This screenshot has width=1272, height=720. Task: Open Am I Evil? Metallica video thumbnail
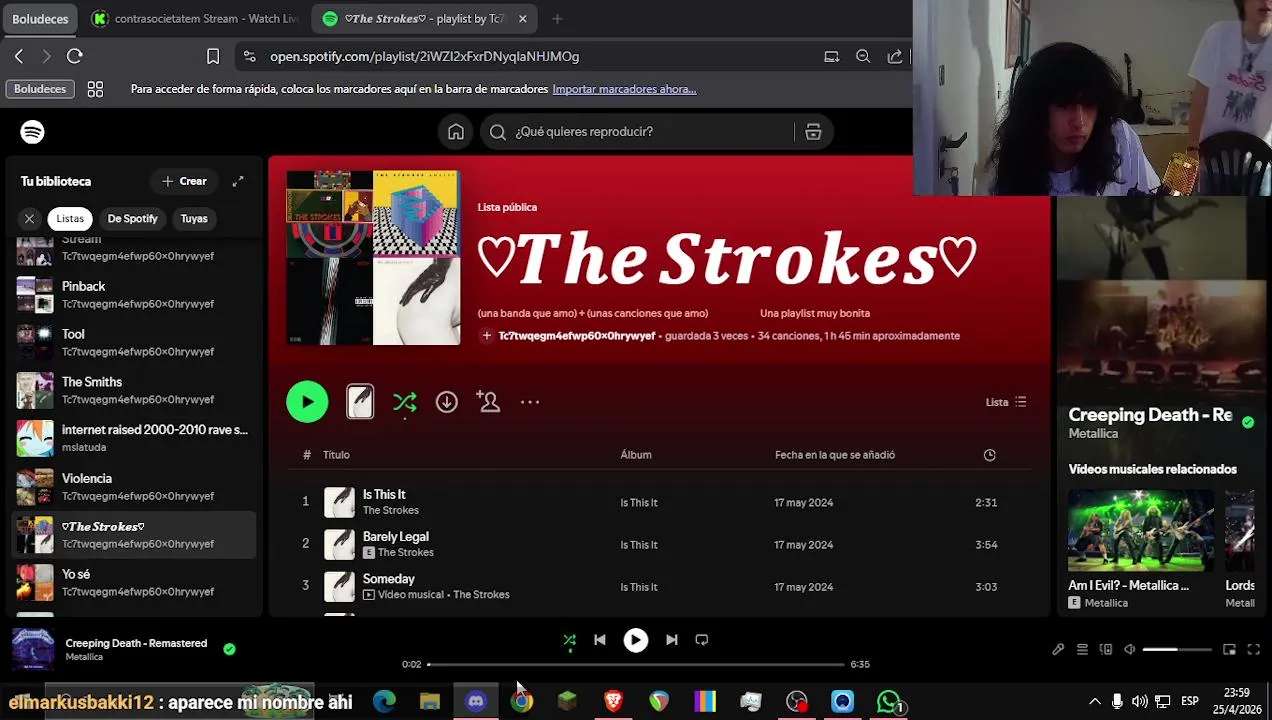[1141, 530]
